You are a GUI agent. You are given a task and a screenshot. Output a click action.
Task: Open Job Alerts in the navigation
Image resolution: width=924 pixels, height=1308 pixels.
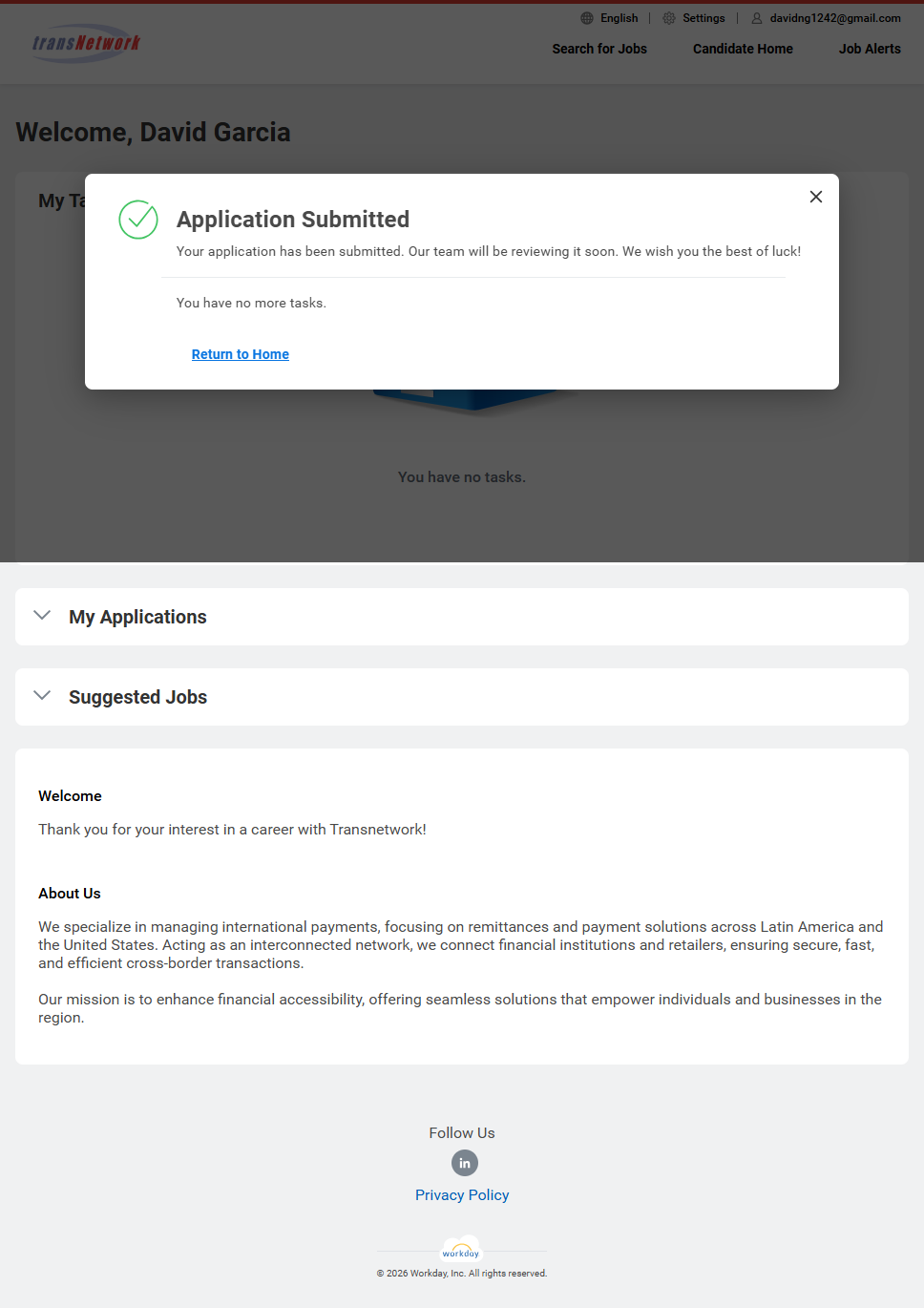pos(870,49)
